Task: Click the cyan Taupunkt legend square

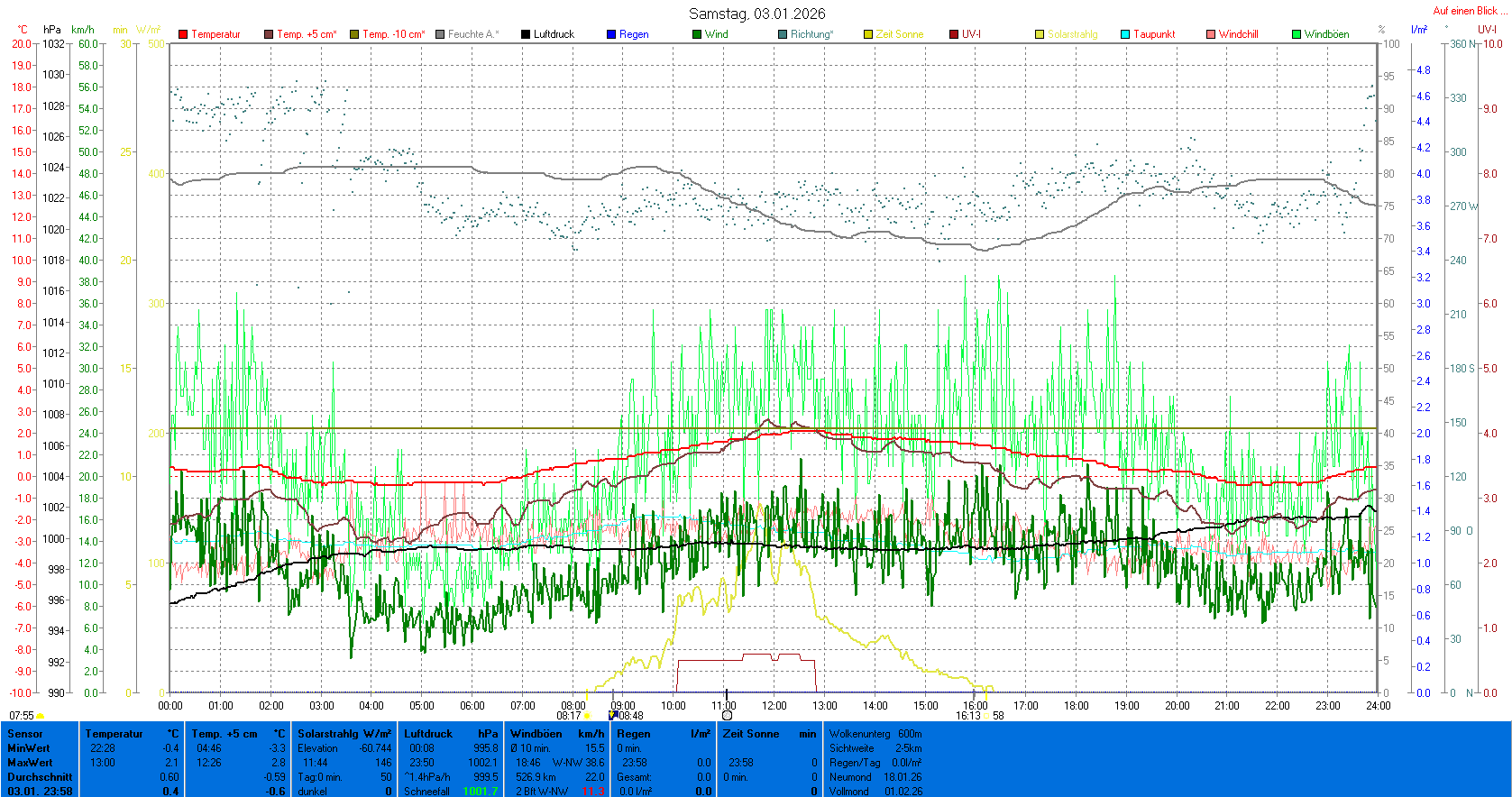Action: (1125, 34)
